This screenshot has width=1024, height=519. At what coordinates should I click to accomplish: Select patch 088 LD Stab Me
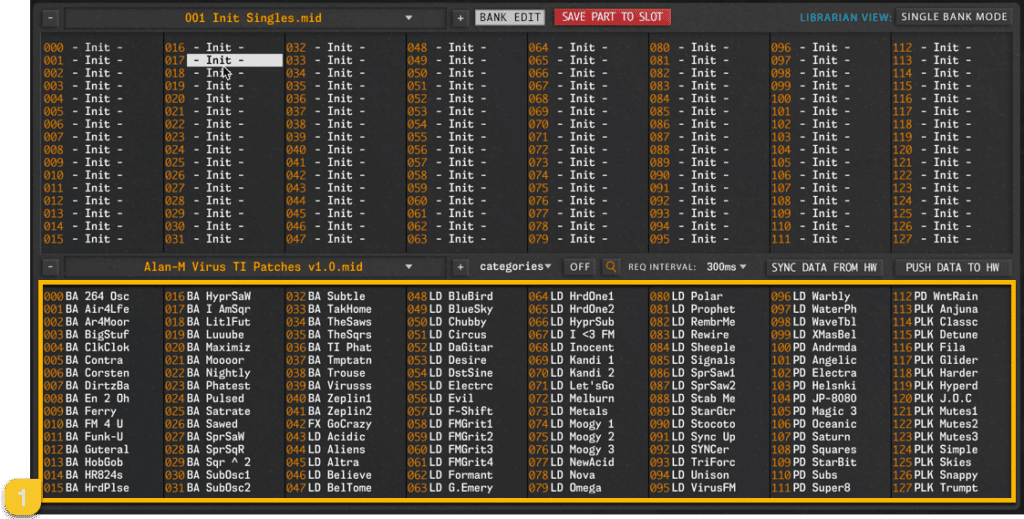[692, 398]
